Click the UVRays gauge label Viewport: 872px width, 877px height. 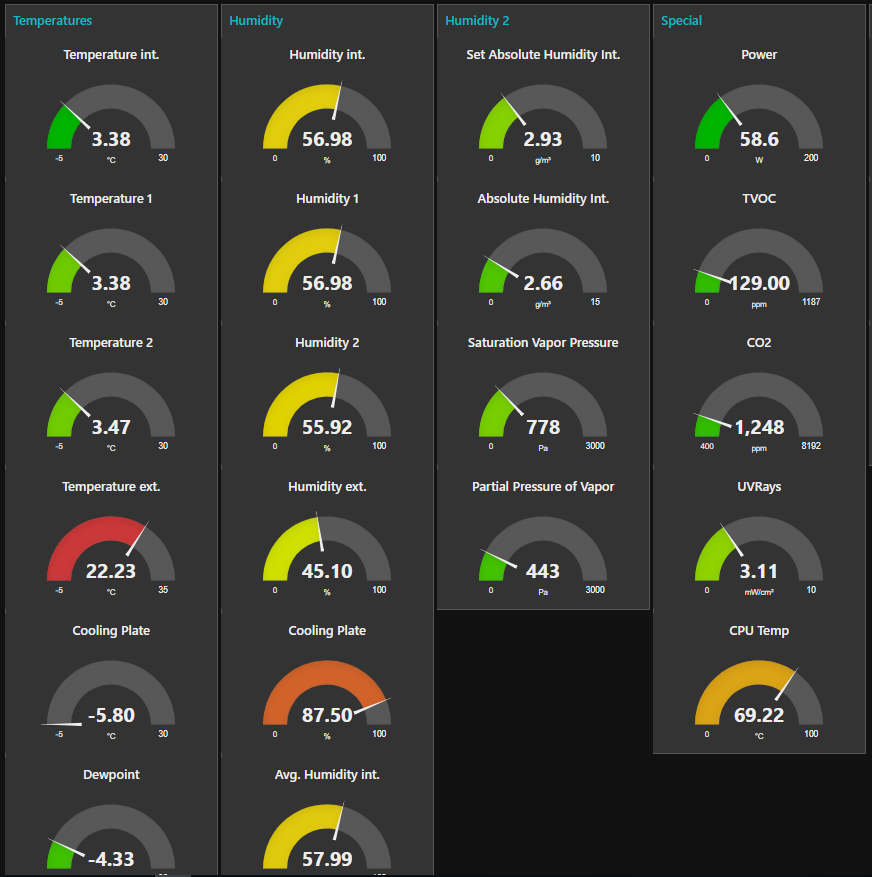coord(759,487)
